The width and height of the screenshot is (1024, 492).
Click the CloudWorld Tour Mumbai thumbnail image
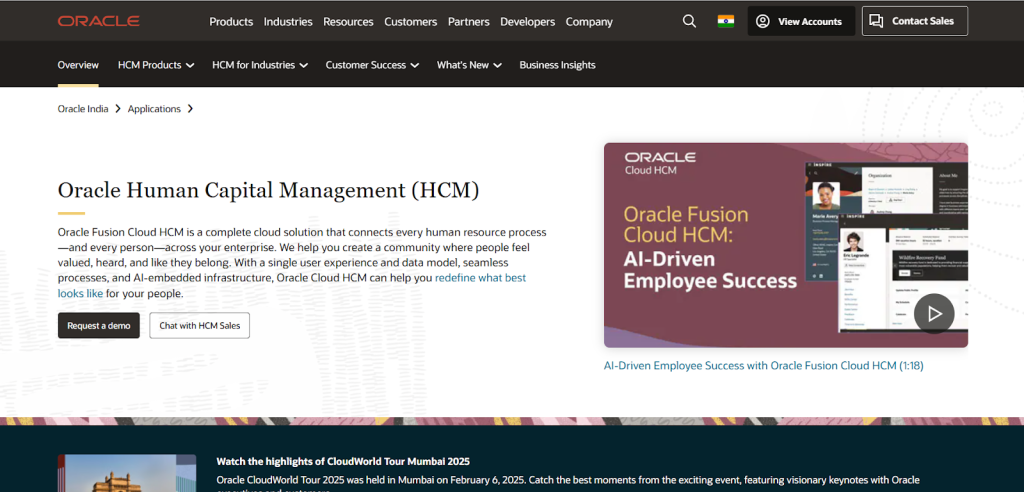[x=127, y=473]
